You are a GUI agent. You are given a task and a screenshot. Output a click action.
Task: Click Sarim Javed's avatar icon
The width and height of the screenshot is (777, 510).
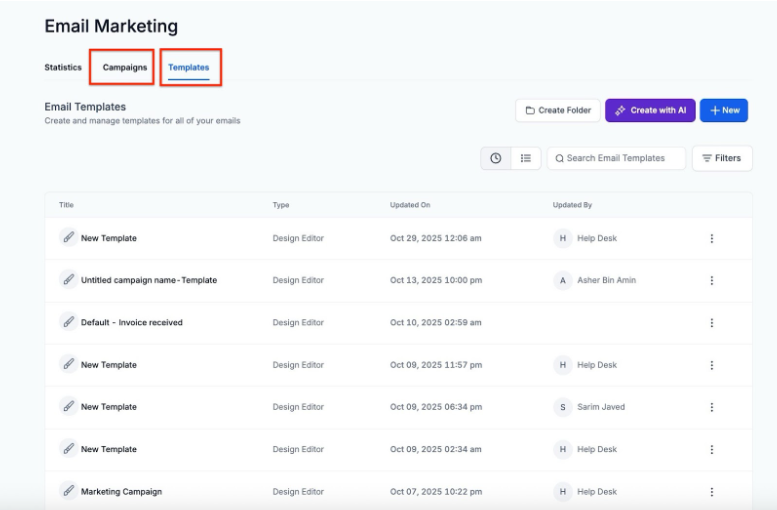point(563,407)
